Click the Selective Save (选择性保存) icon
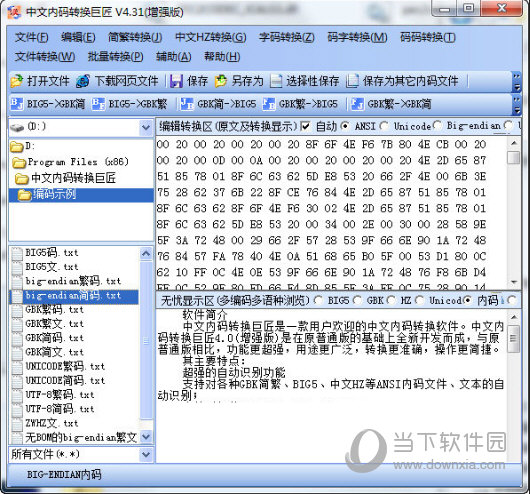 tap(276, 81)
